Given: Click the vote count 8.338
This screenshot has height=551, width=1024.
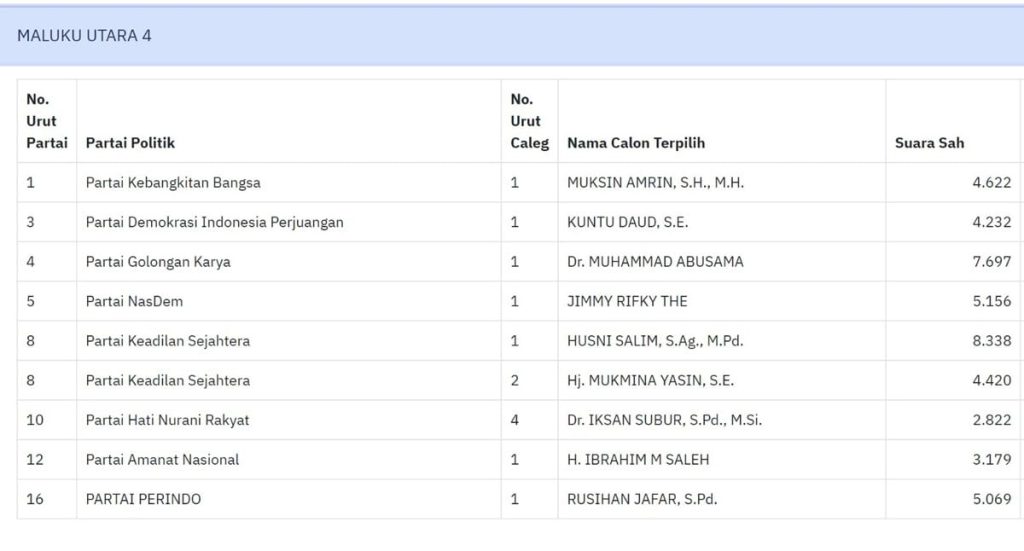Looking at the screenshot, I should 991,341.
